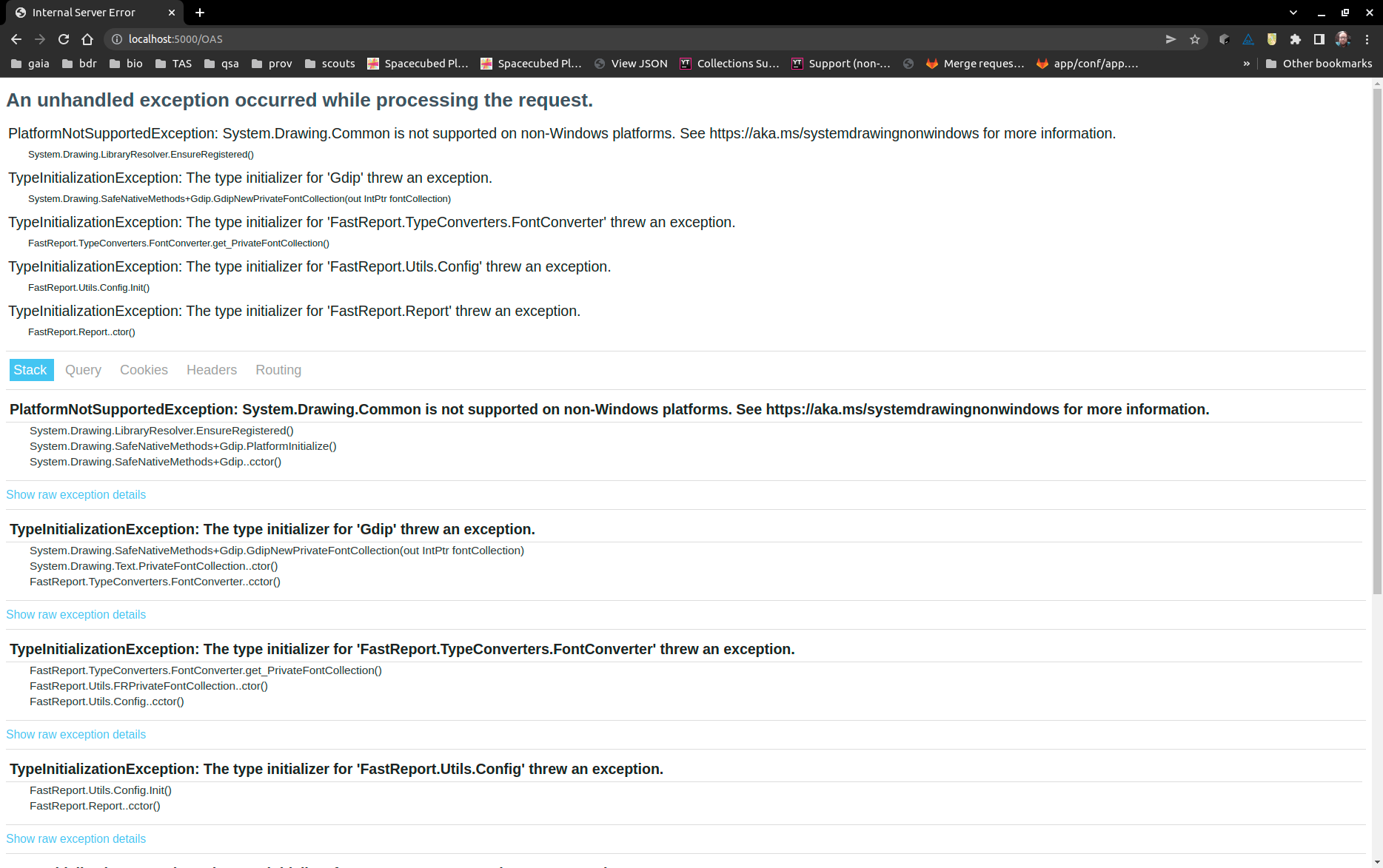
Task: Switch to the Routing tab
Action: [x=278, y=370]
